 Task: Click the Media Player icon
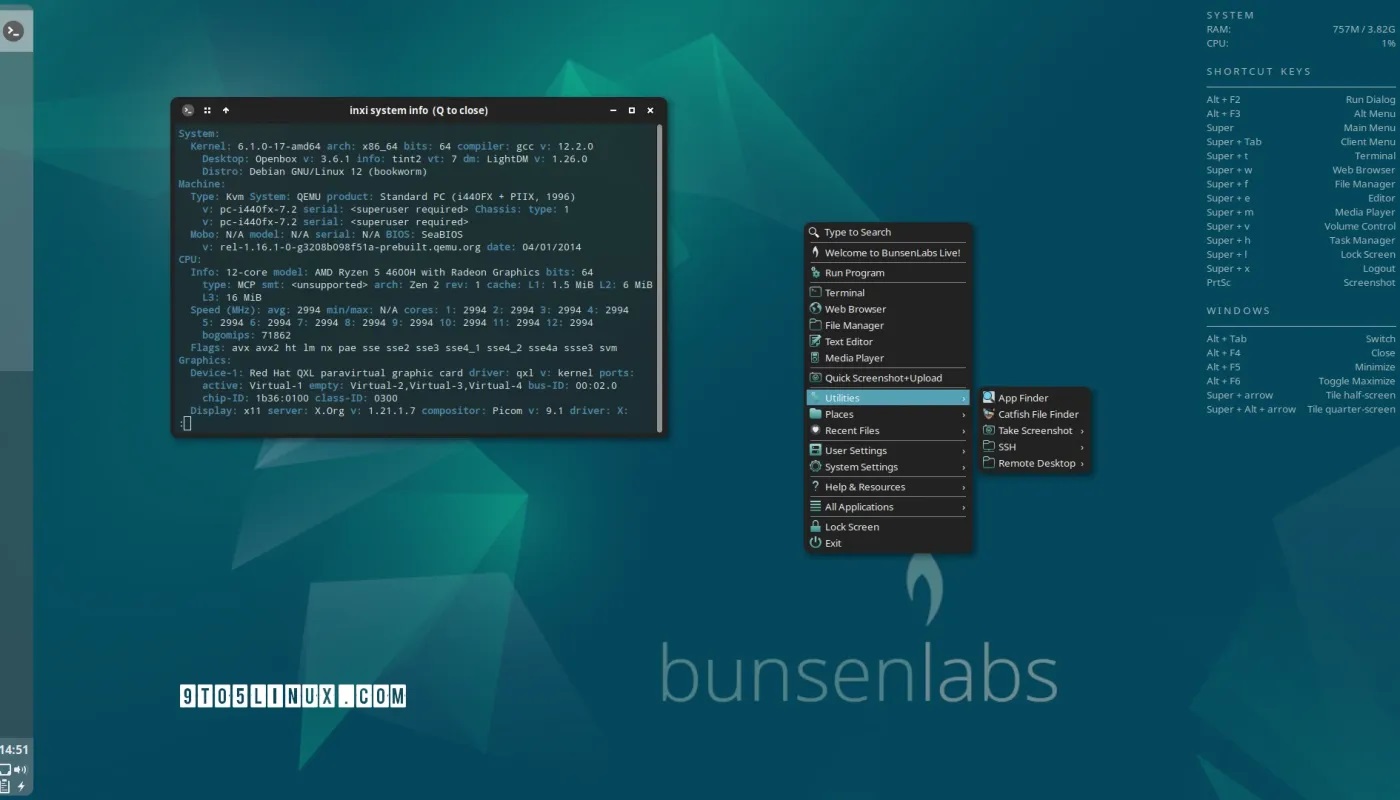coord(814,358)
